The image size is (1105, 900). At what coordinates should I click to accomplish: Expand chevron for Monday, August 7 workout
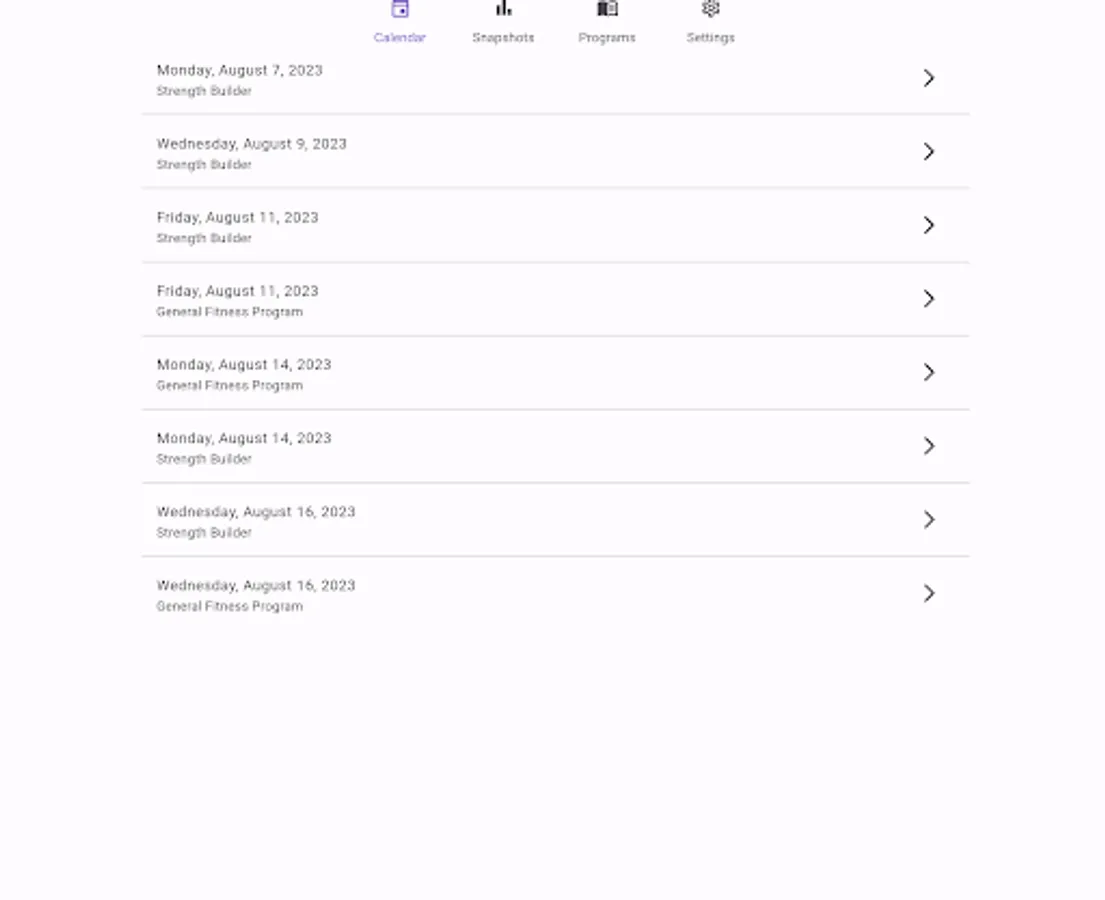pyautogui.click(x=928, y=78)
